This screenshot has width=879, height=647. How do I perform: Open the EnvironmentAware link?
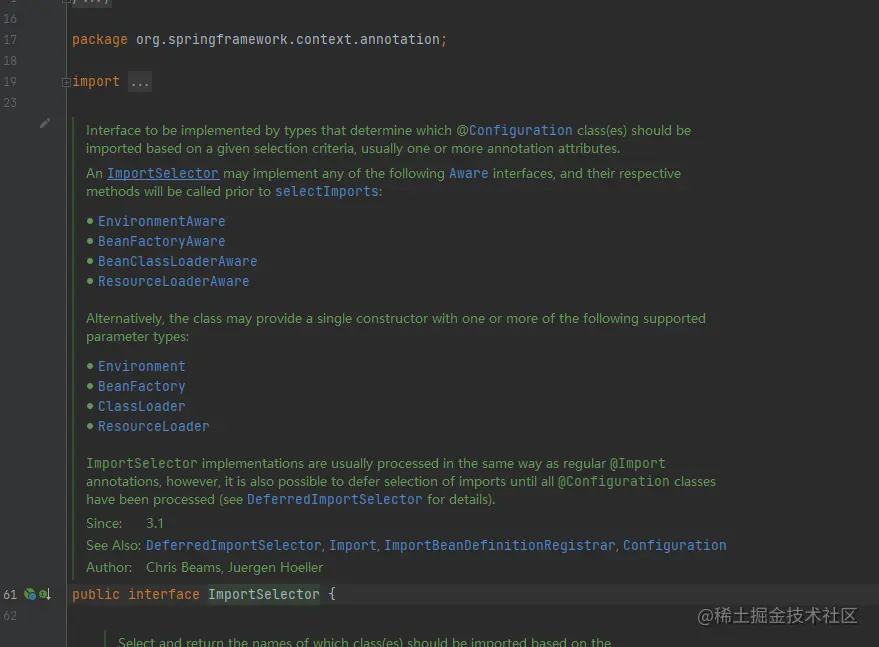click(x=161, y=221)
